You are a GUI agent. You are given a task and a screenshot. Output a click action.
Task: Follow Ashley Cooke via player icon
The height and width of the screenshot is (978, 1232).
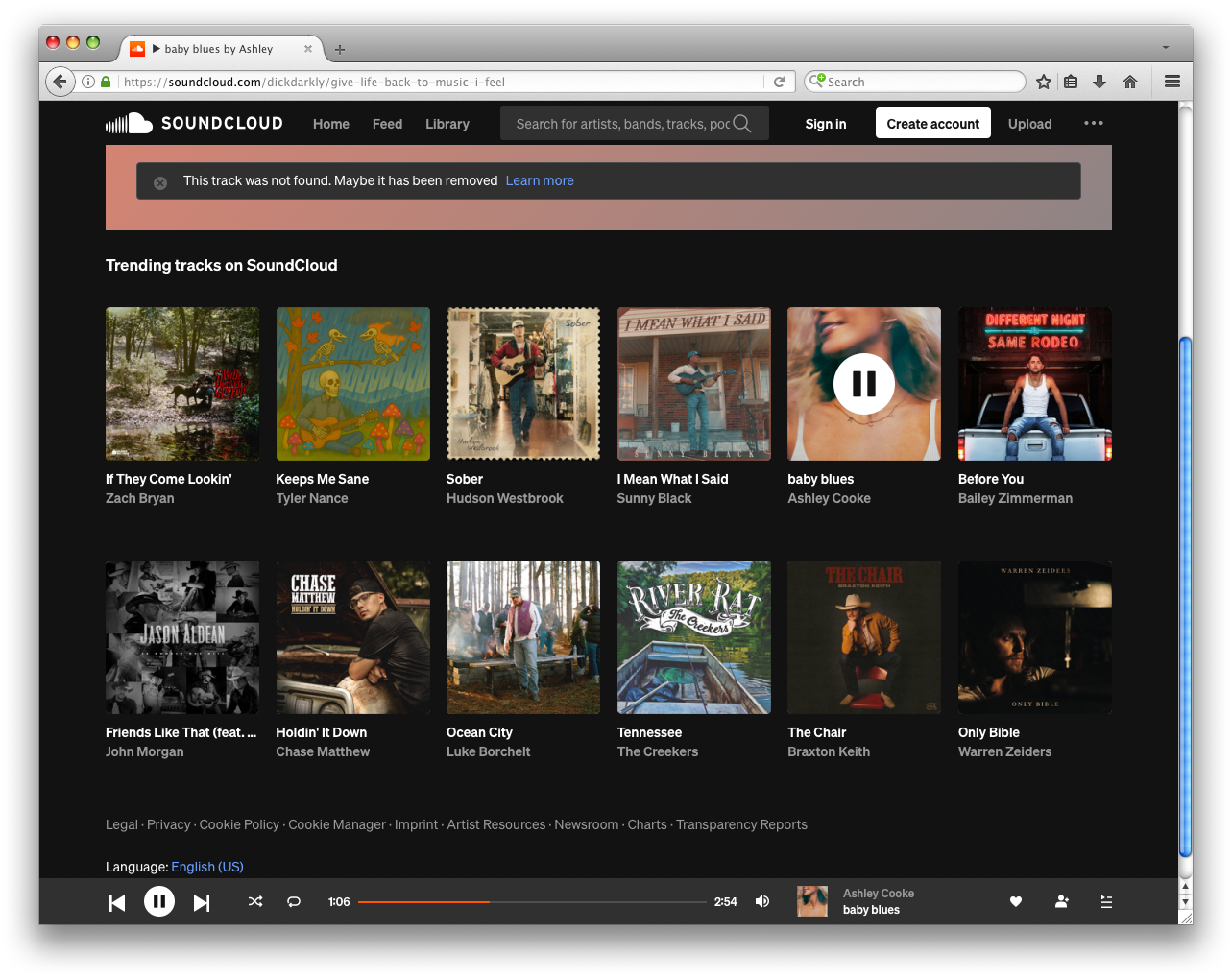(1062, 902)
